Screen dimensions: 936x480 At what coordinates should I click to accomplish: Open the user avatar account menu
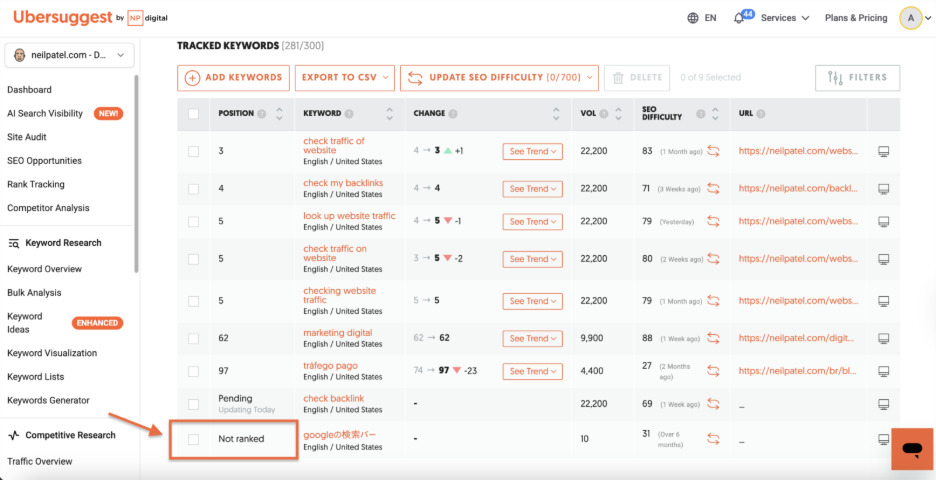(911, 18)
